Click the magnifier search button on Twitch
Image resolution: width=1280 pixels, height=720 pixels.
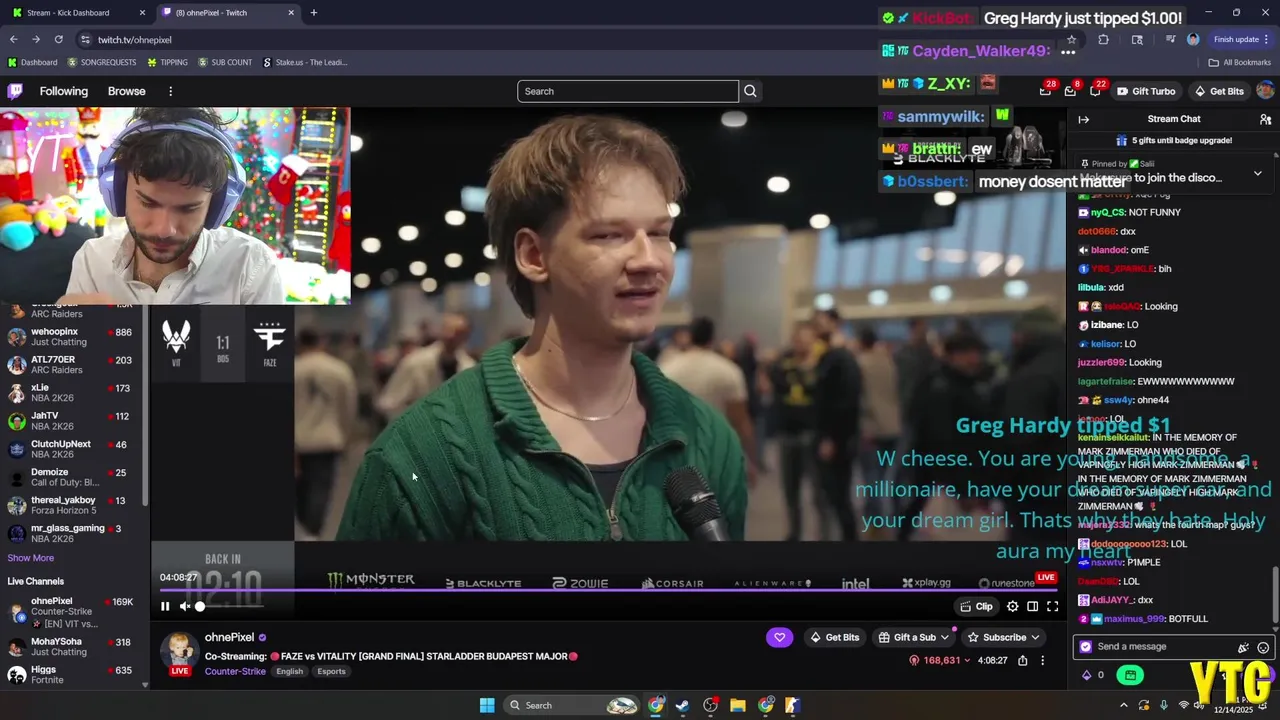750,91
